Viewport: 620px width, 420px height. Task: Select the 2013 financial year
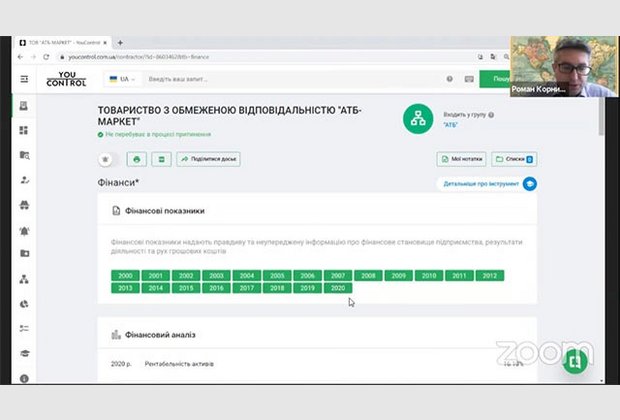[x=126, y=288]
